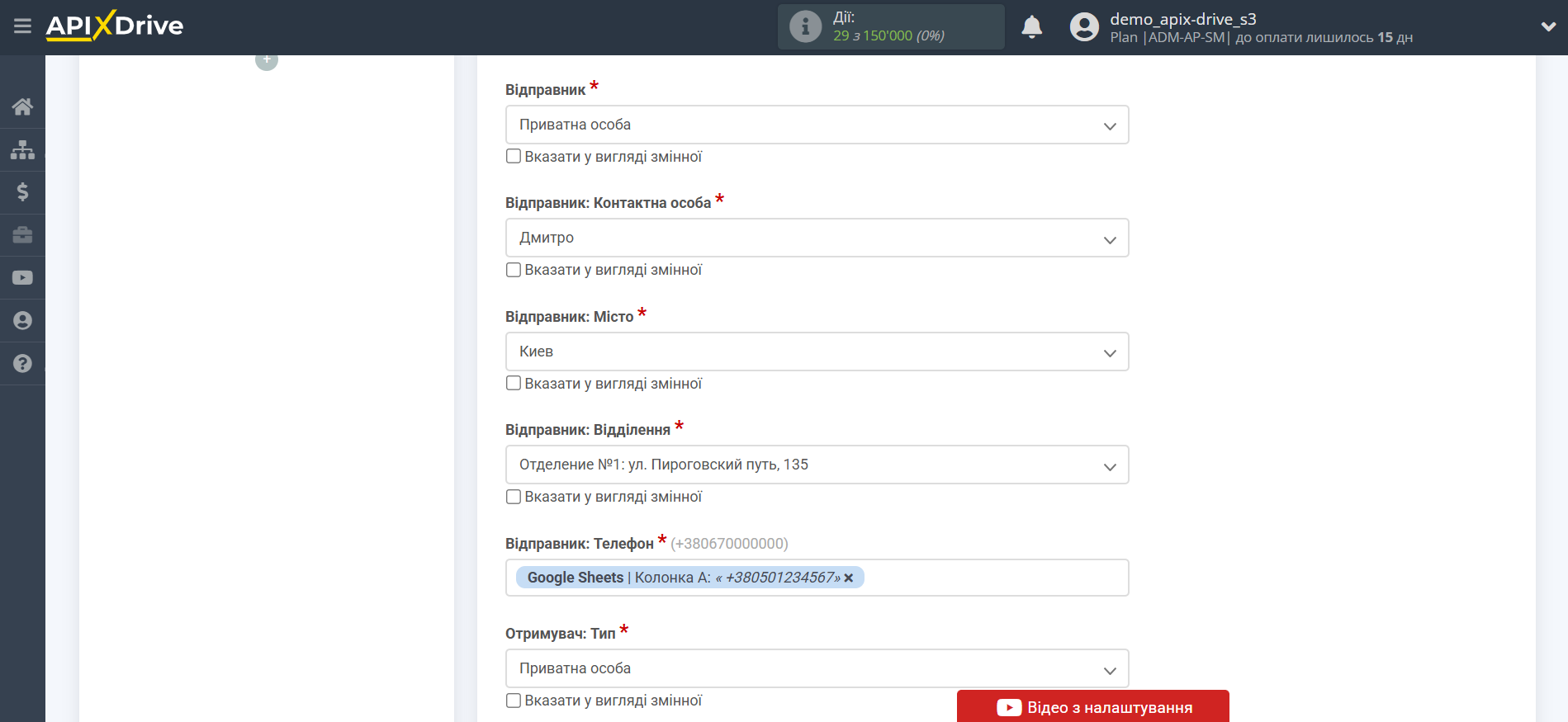Check variable option under Відправник

click(514, 156)
